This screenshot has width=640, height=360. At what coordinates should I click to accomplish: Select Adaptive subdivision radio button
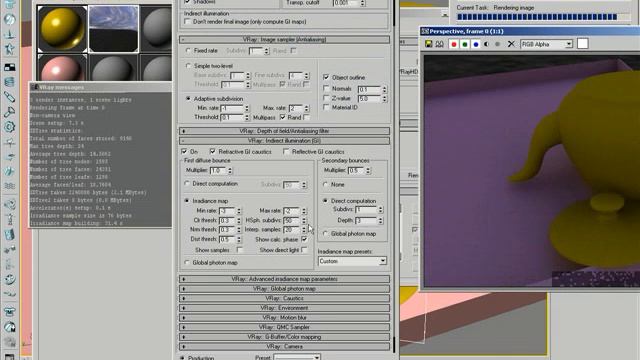pyautogui.click(x=188, y=99)
